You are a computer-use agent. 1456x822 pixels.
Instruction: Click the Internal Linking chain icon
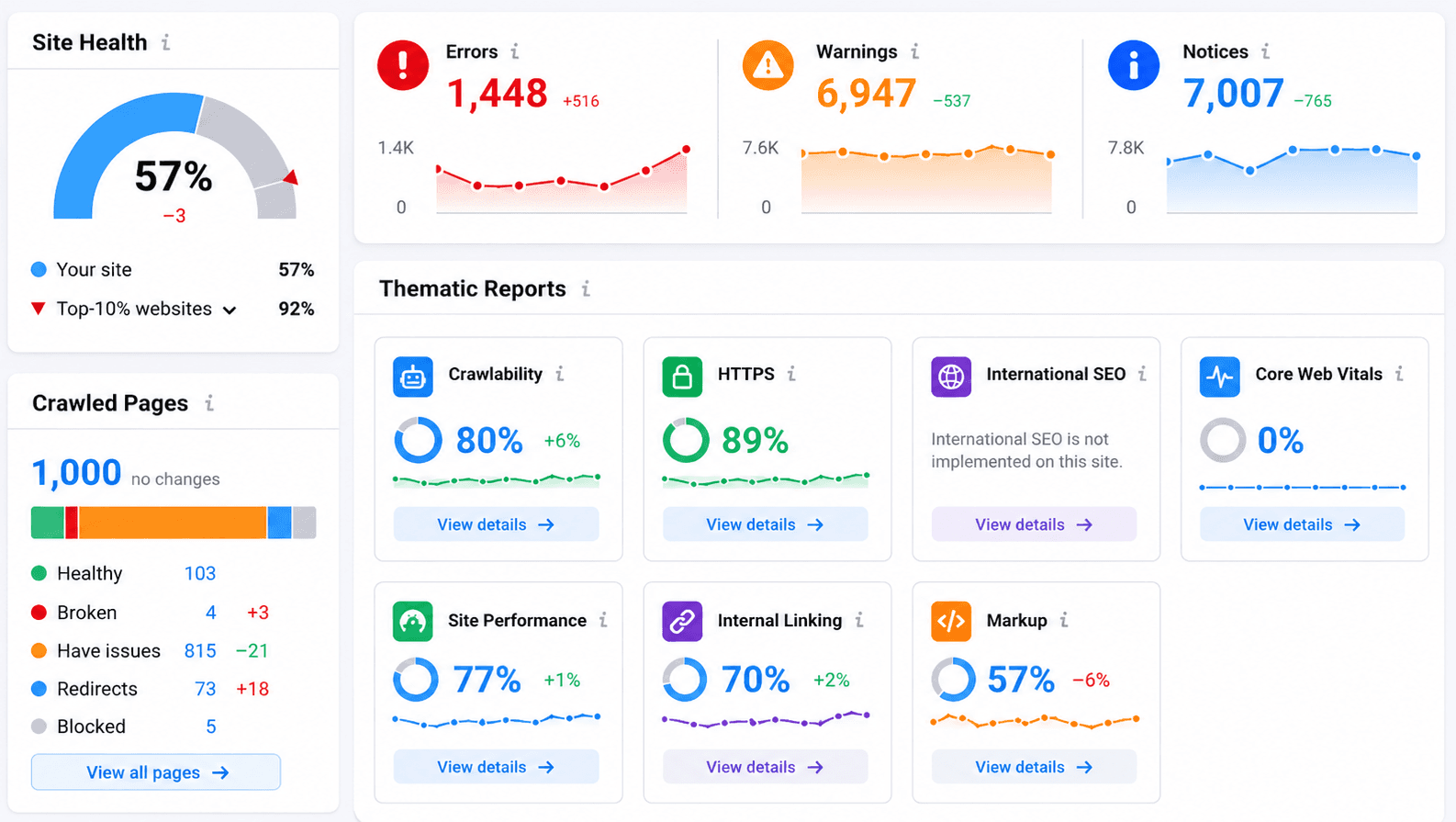(x=682, y=621)
